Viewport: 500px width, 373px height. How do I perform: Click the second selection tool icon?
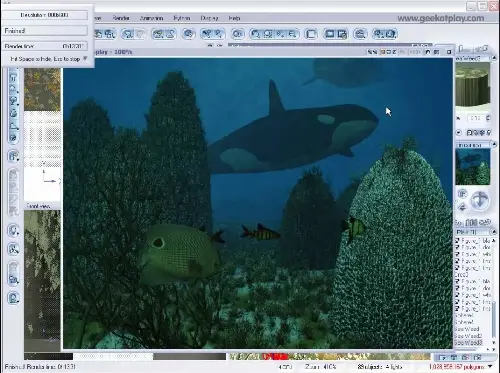pos(219,34)
